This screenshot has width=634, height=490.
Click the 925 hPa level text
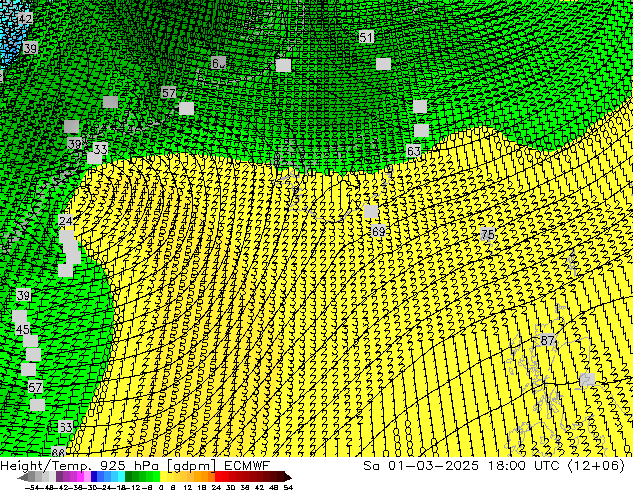(129, 466)
